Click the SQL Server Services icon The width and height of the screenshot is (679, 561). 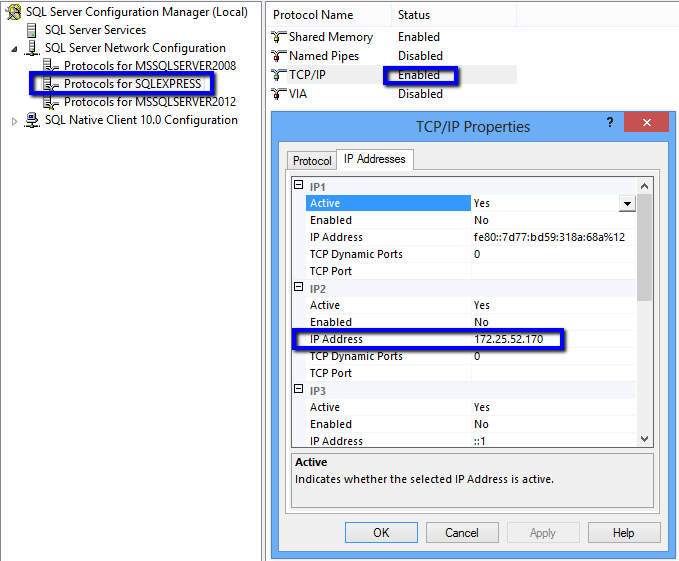pos(32,30)
